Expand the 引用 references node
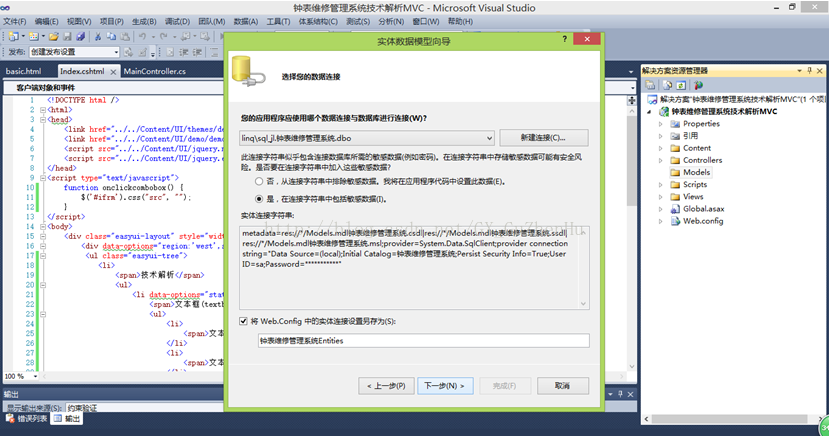 (661, 136)
